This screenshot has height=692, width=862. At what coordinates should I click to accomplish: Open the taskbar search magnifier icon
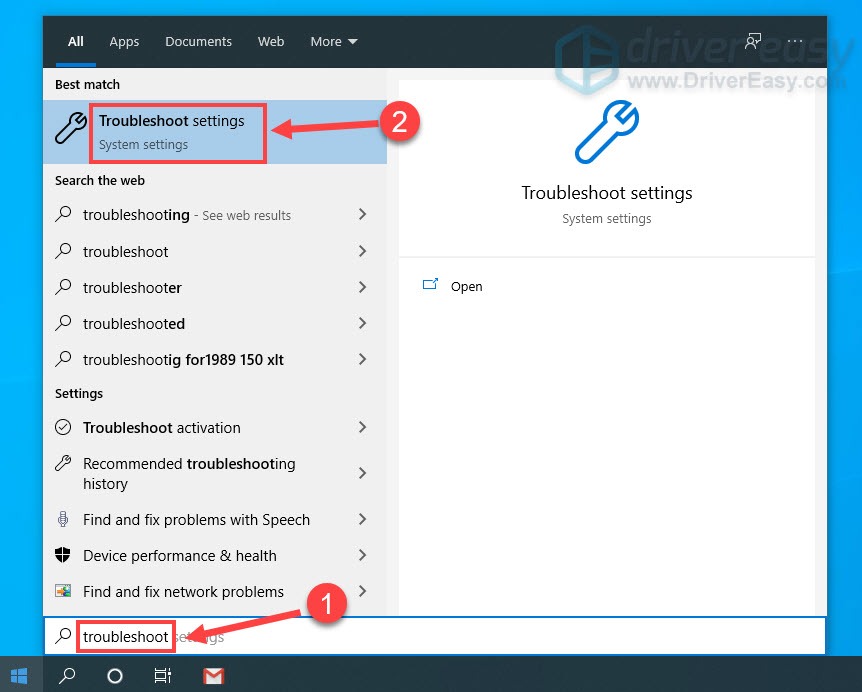pyautogui.click(x=67, y=676)
